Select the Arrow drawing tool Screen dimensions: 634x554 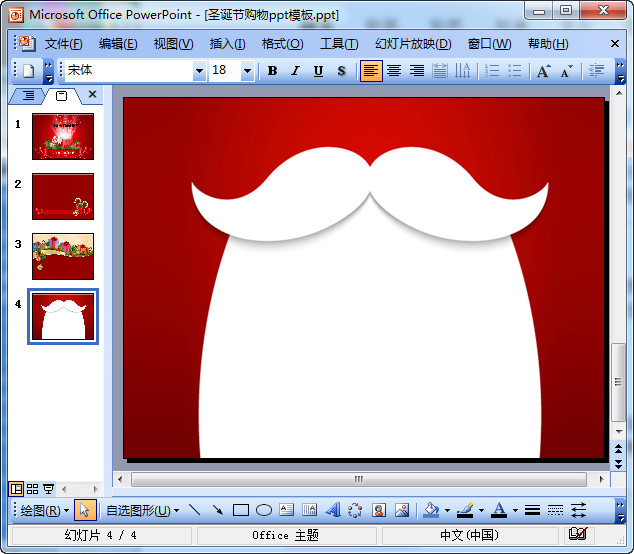[x=217, y=510]
